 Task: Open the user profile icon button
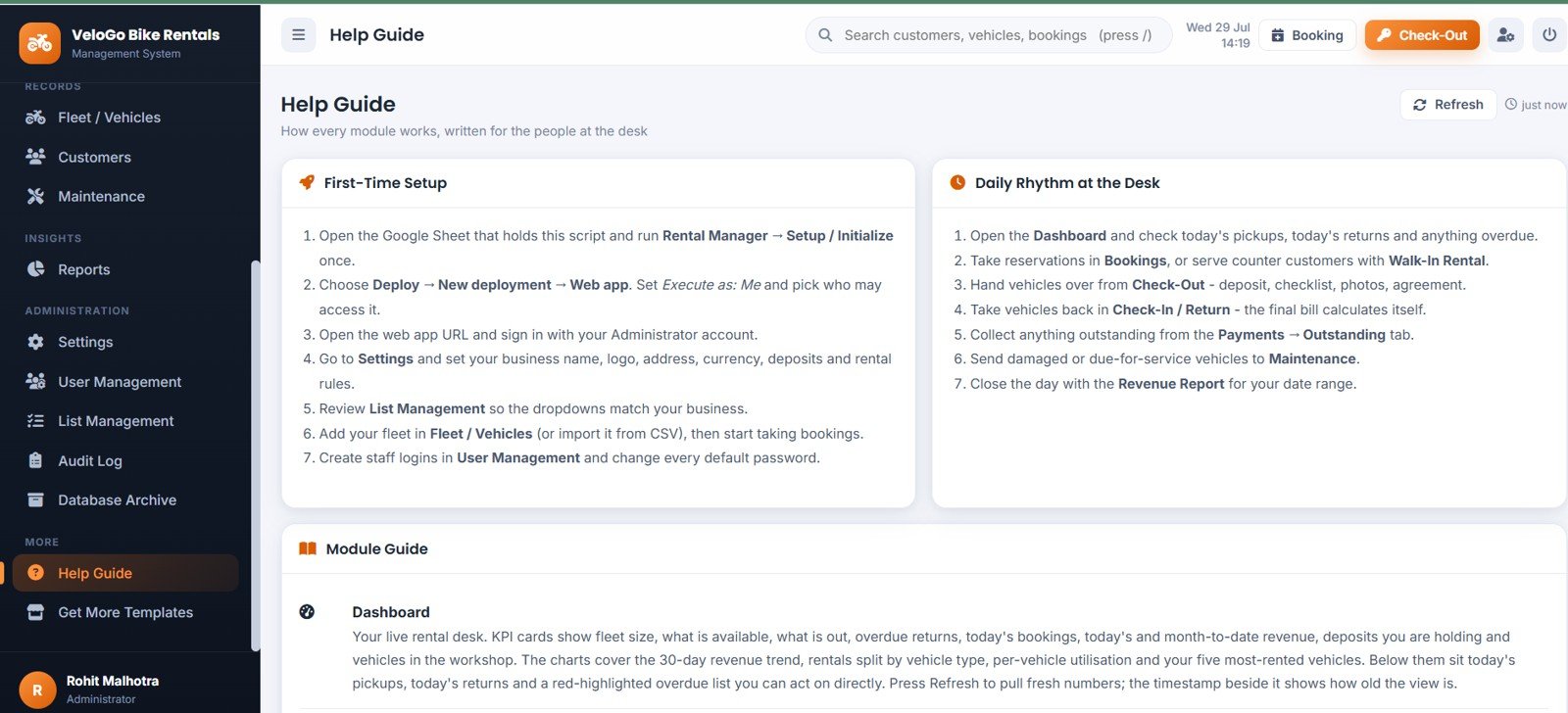tap(1505, 35)
